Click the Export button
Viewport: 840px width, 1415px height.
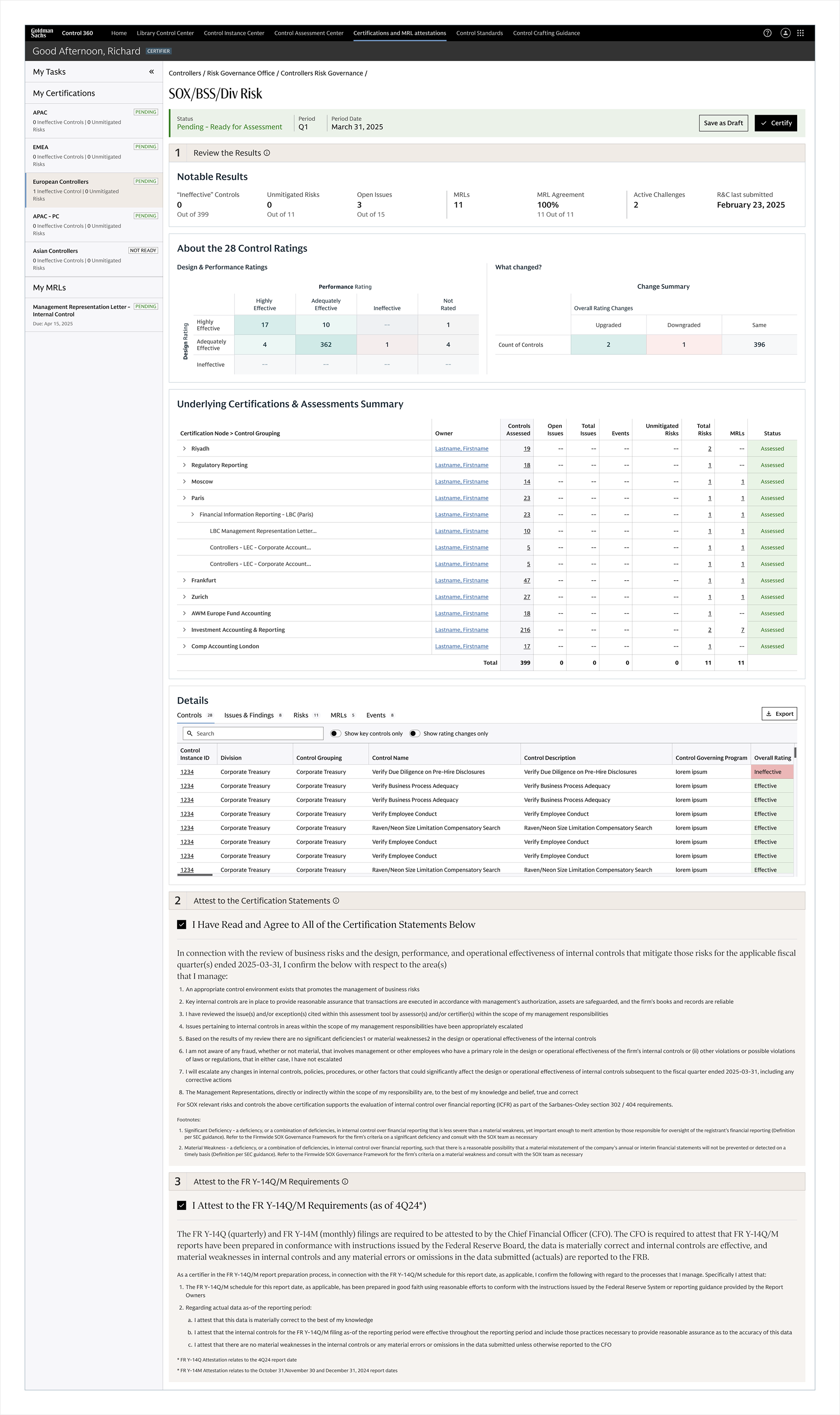pyautogui.click(x=779, y=714)
